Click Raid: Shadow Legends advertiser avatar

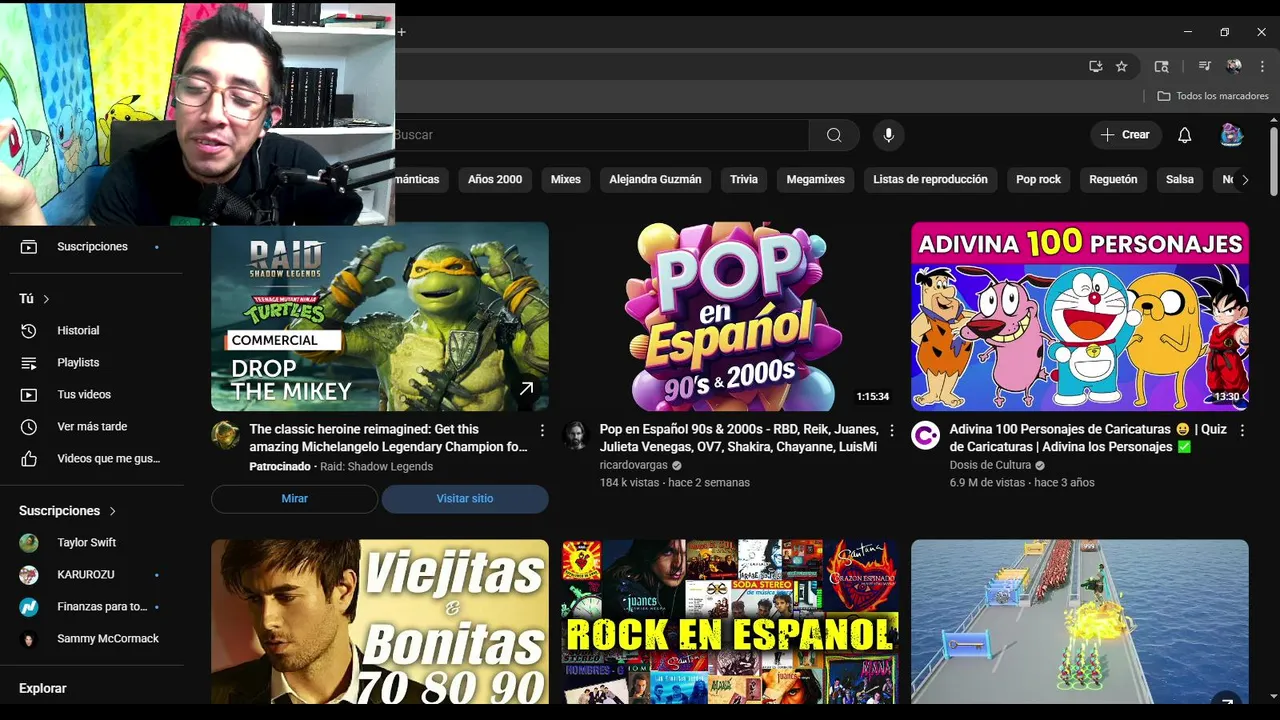point(225,435)
